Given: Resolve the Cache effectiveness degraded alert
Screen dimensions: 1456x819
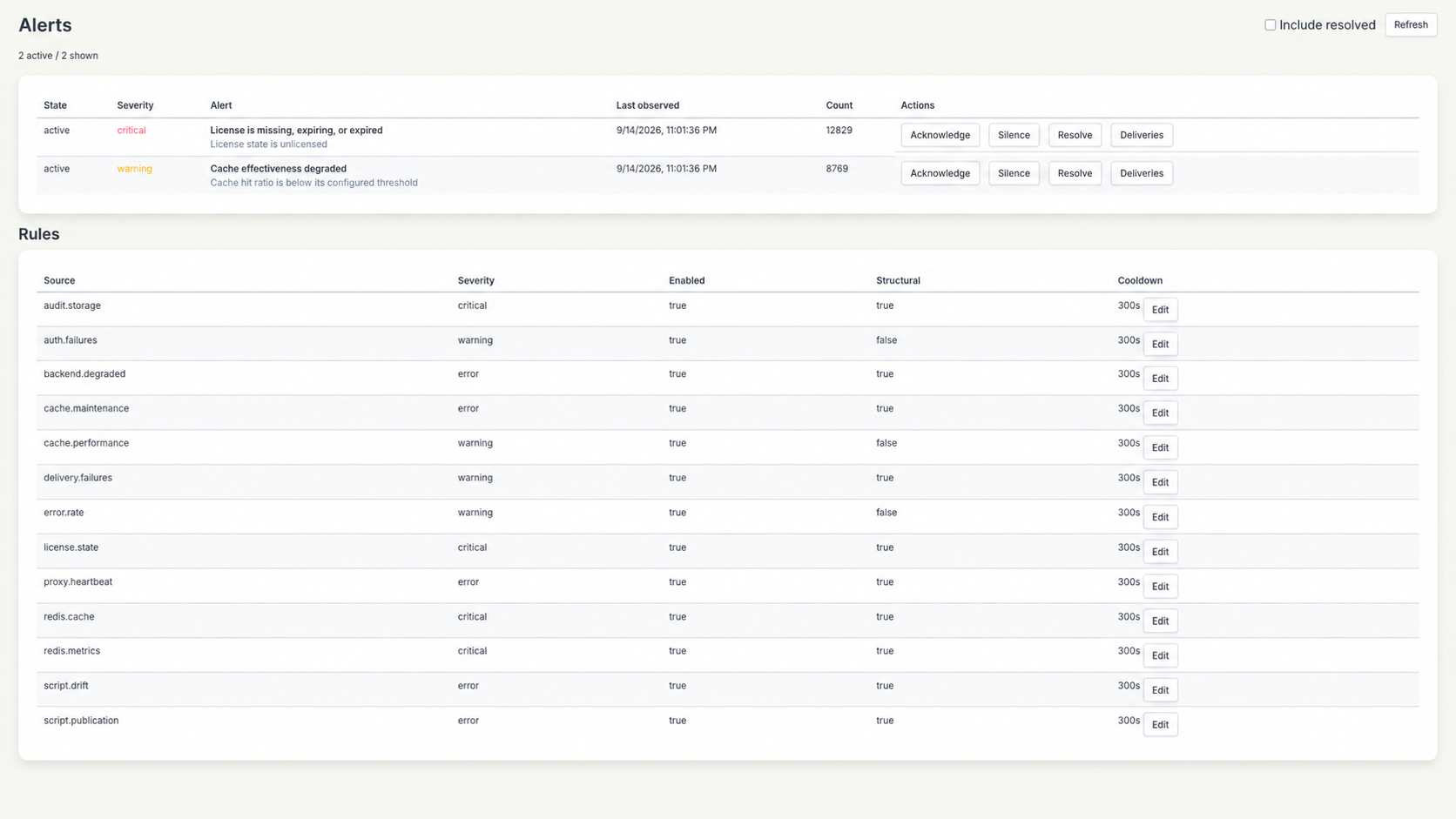Looking at the screenshot, I should tap(1075, 173).
